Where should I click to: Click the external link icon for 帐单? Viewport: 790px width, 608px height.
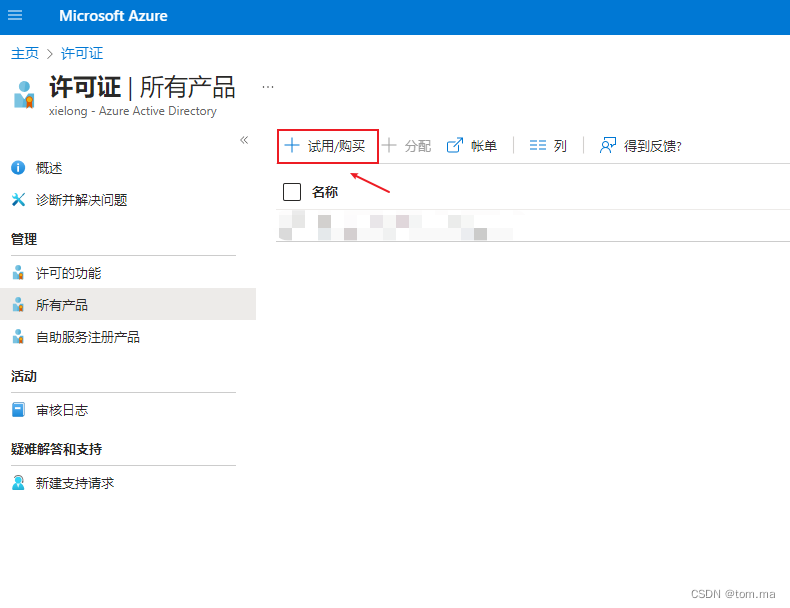coord(455,146)
